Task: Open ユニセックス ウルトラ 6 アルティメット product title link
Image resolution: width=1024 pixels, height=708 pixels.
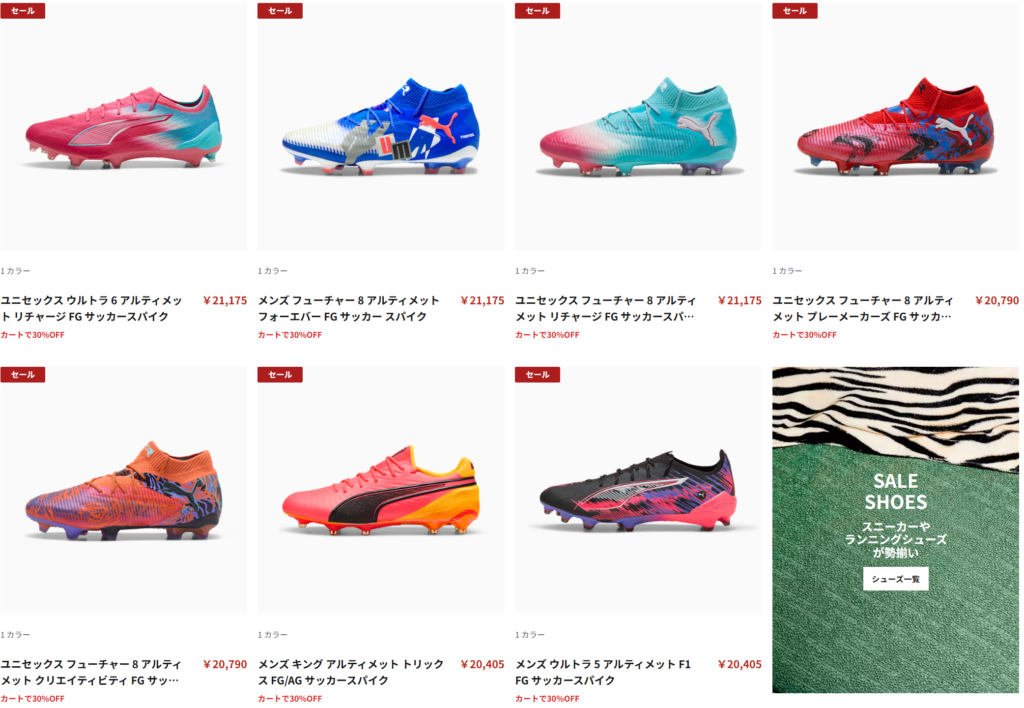Action: tap(91, 308)
